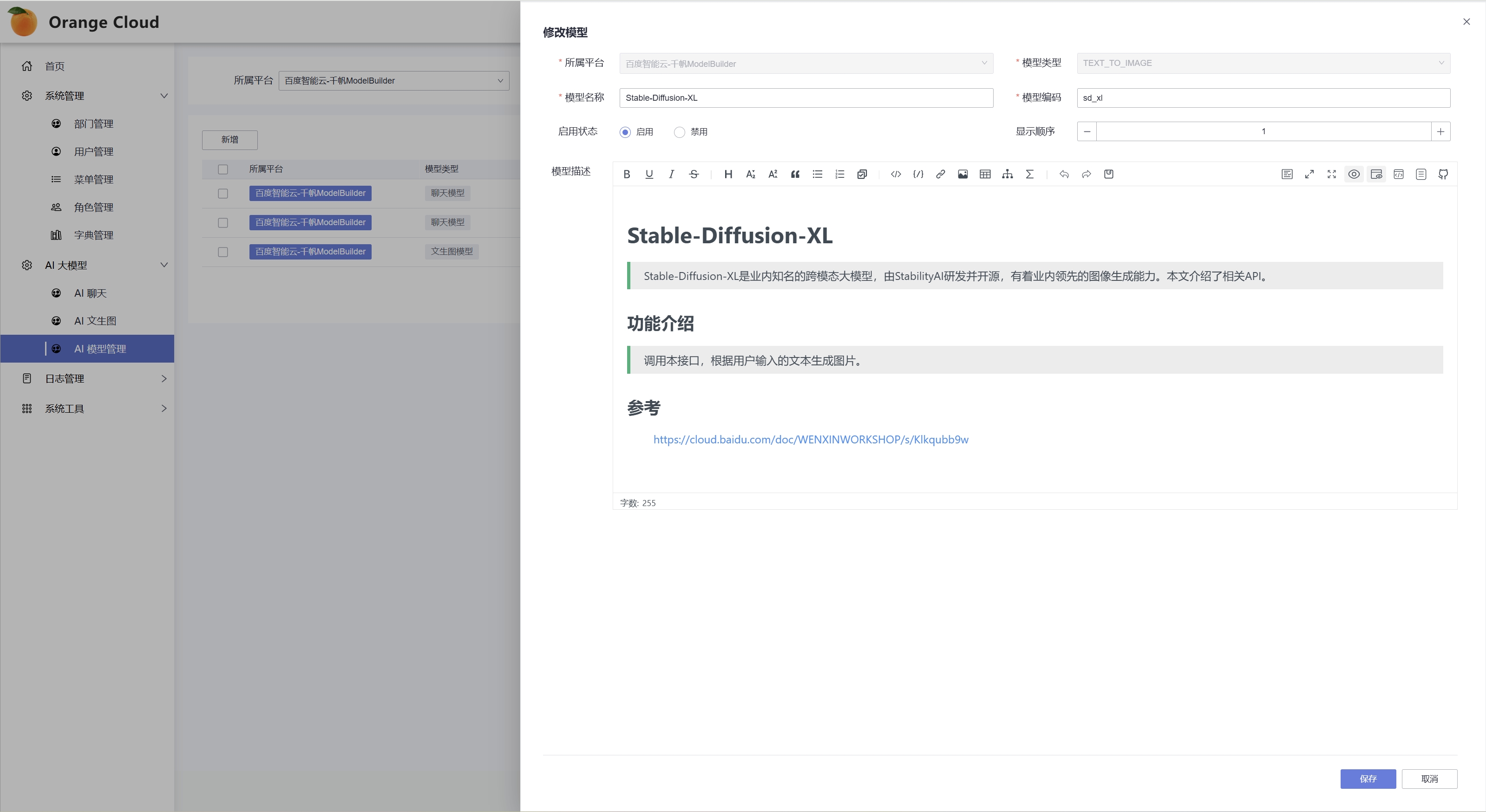1486x812 pixels.
Task: Insert an image into the description
Action: click(963, 174)
